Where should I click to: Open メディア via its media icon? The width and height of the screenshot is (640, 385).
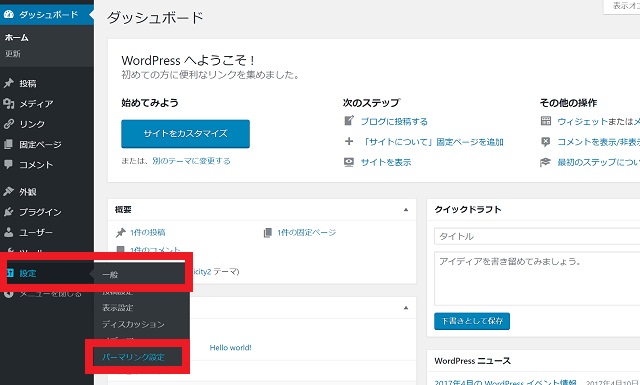[9, 104]
